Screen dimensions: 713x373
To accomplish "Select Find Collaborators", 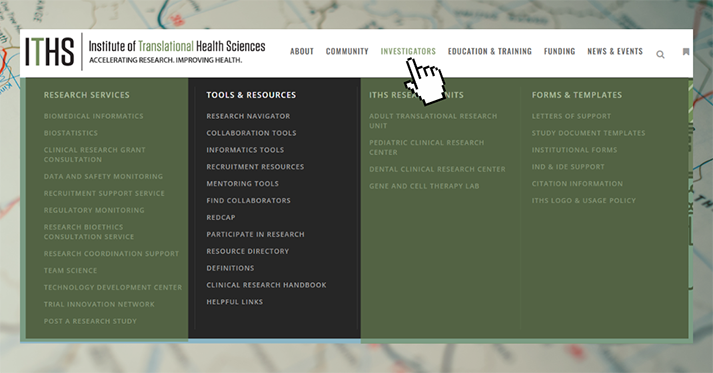I will [x=248, y=200].
